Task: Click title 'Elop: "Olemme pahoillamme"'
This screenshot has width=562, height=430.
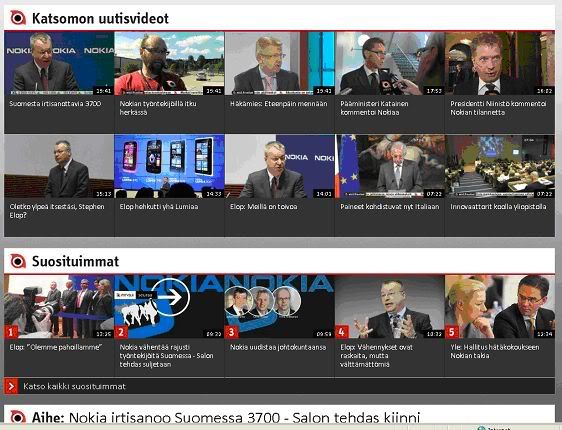Action: 56,347
